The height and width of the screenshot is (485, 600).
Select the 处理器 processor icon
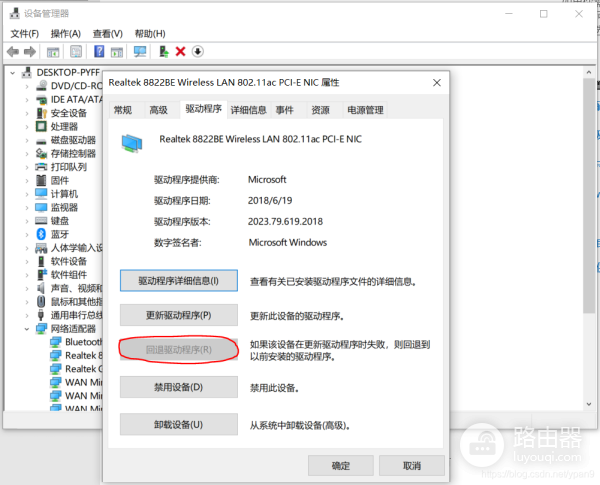click(x=41, y=126)
